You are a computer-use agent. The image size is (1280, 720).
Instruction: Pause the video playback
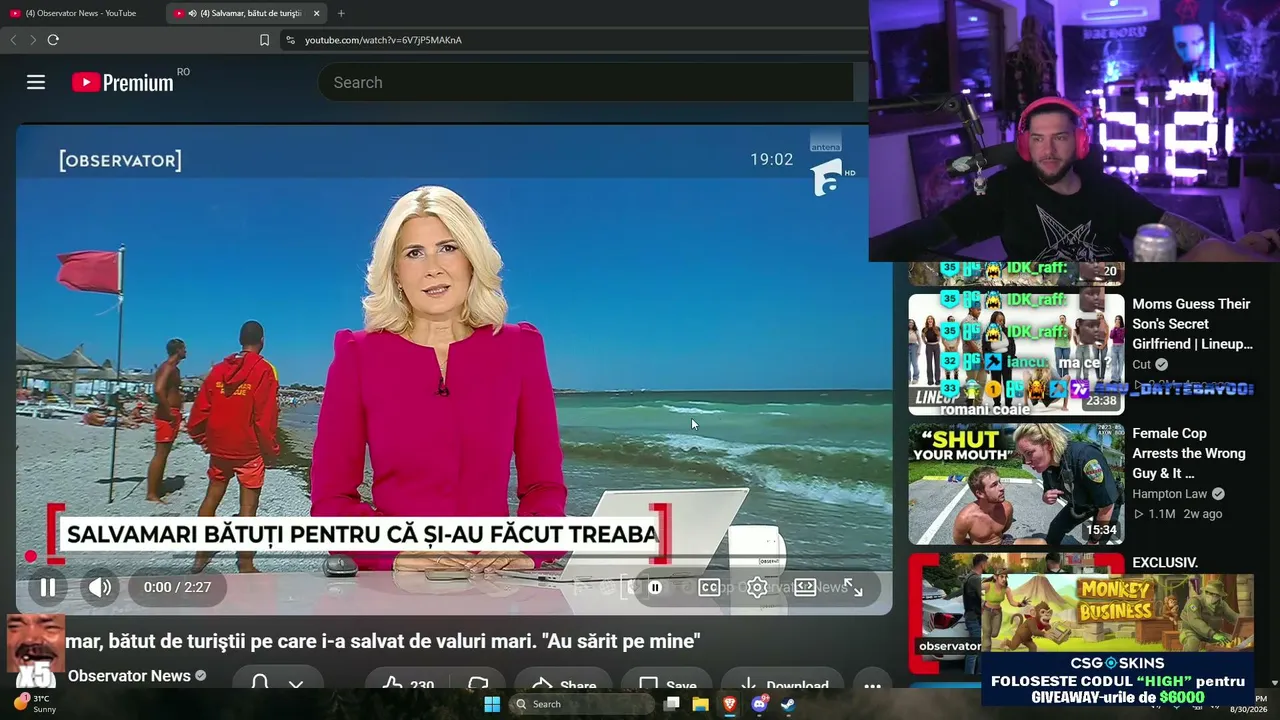coord(47,587)
